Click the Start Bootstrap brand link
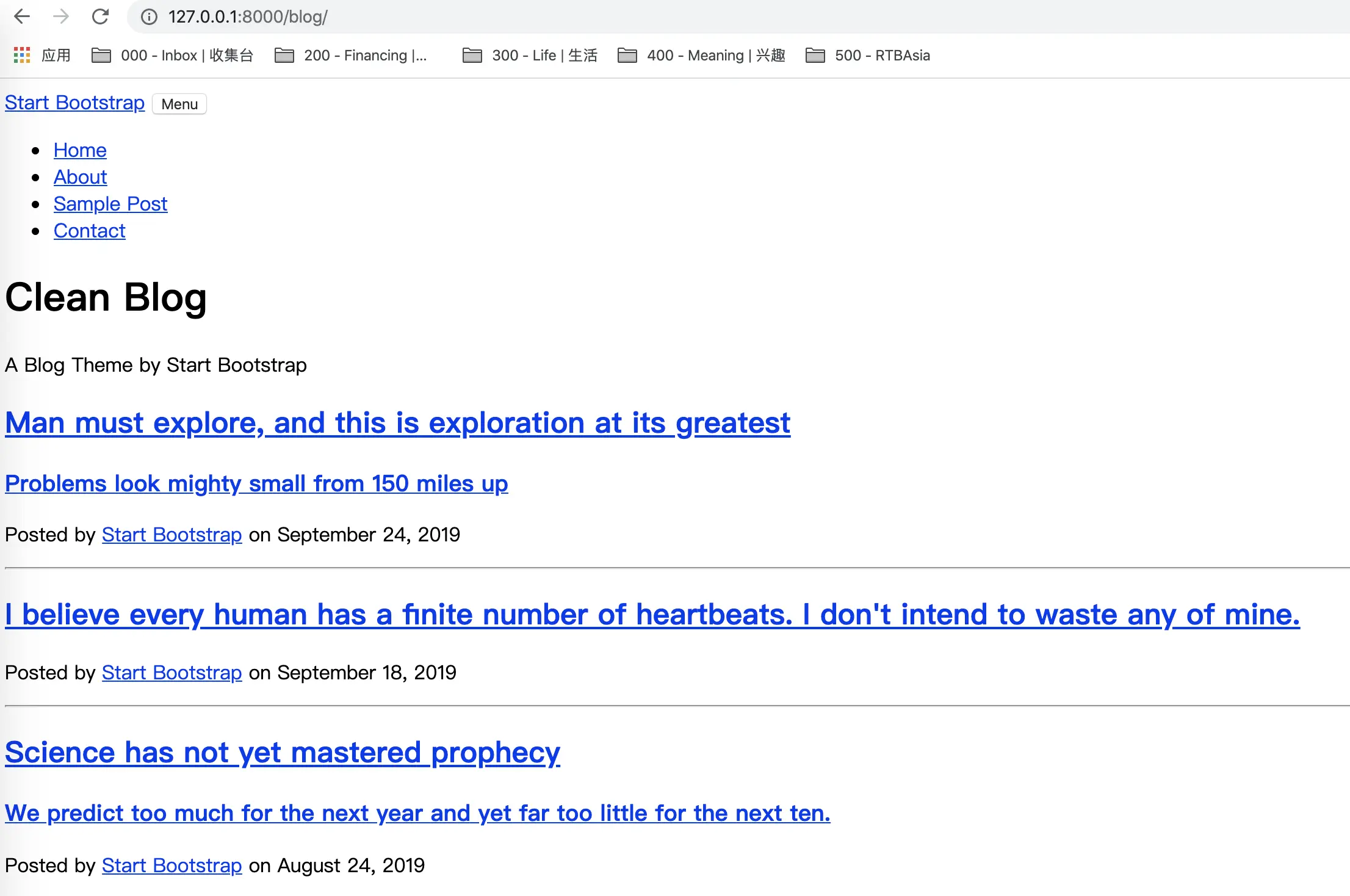This screenshot has width=1350, height=896. point(74,103)
